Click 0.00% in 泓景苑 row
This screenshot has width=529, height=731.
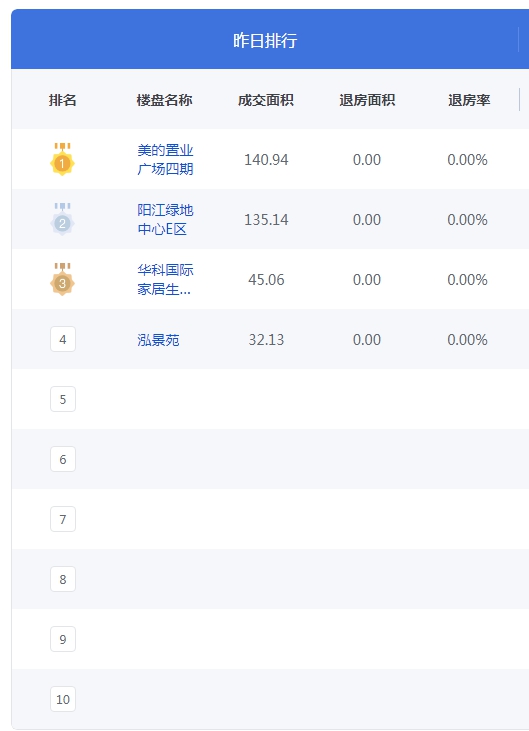467,339
